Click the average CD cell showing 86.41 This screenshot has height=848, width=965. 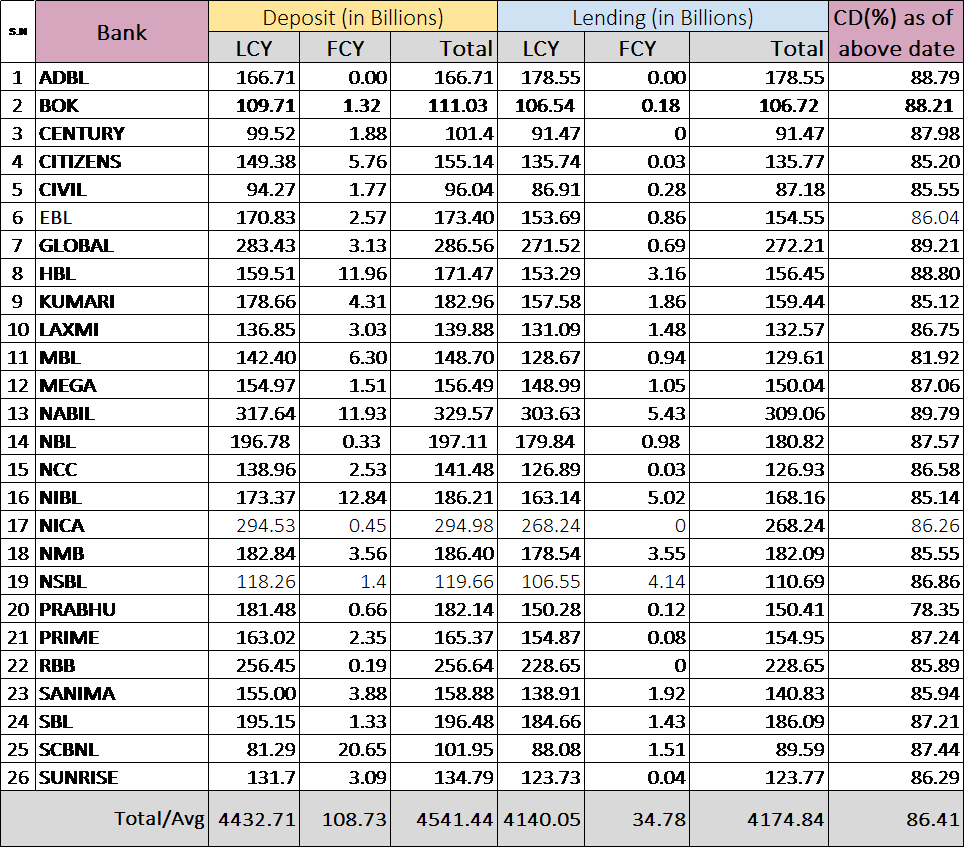click(x=896, y=819)
